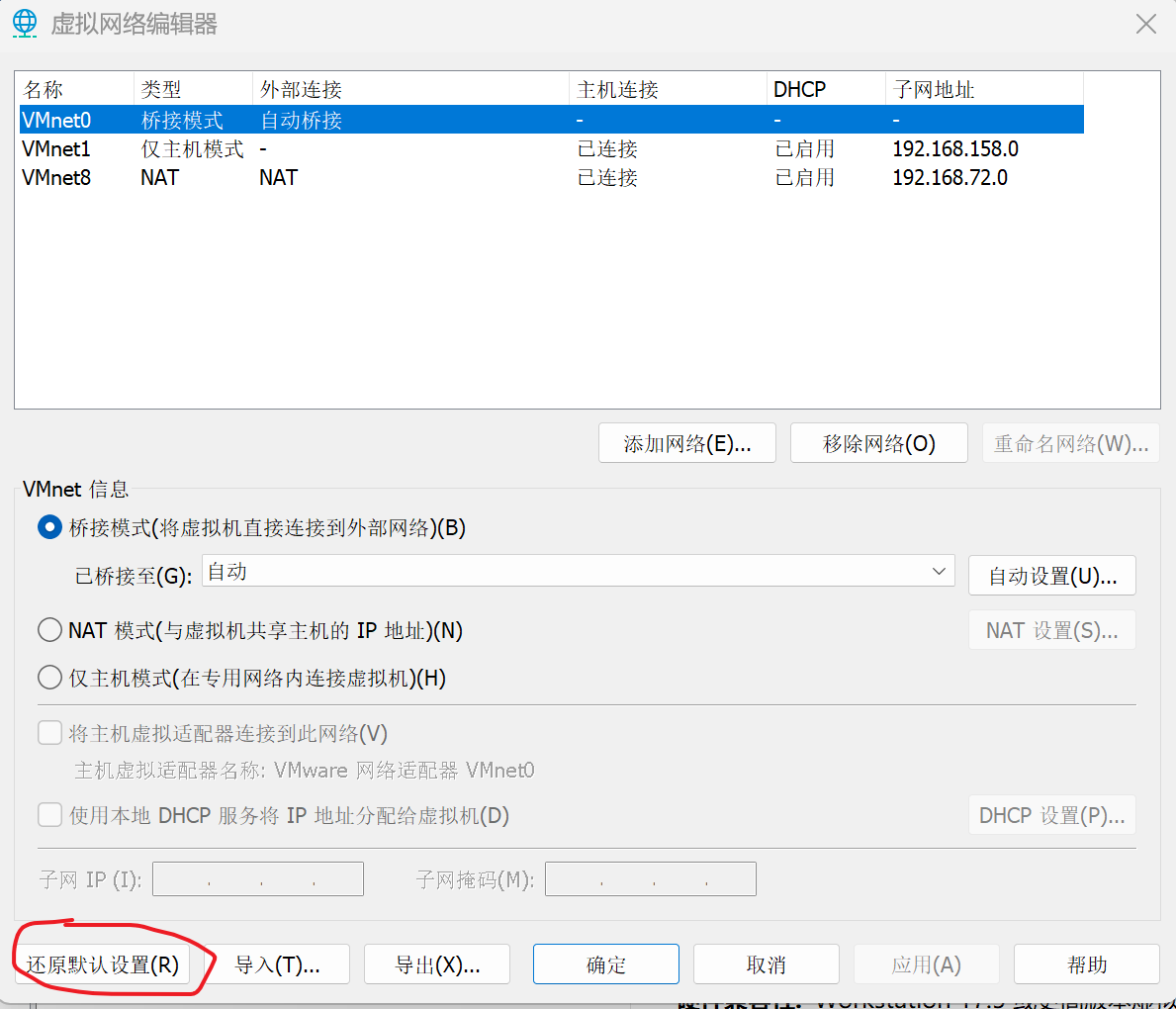Click the globe icon in title bar
The image size is (1176, 1009).
coord(25,24)
